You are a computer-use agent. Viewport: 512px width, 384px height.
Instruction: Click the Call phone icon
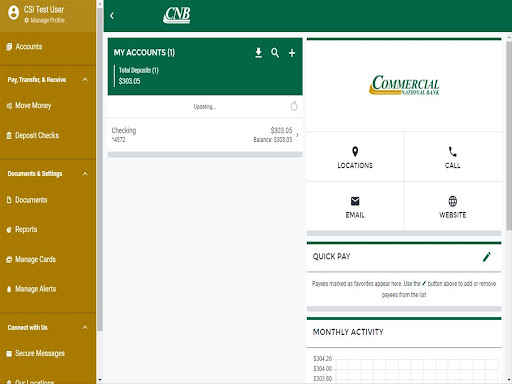[x=452, y=152]
